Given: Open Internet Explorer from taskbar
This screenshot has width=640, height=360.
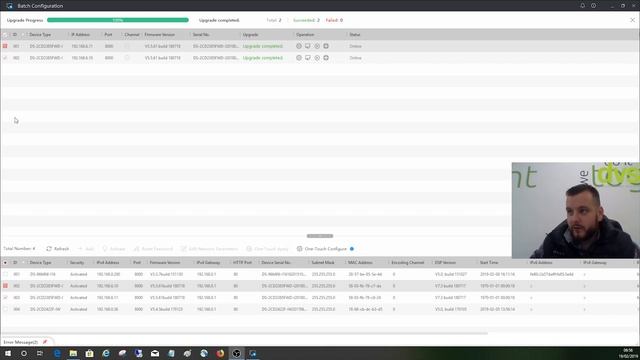Looking at the screenshot, I should coord(106,353).
